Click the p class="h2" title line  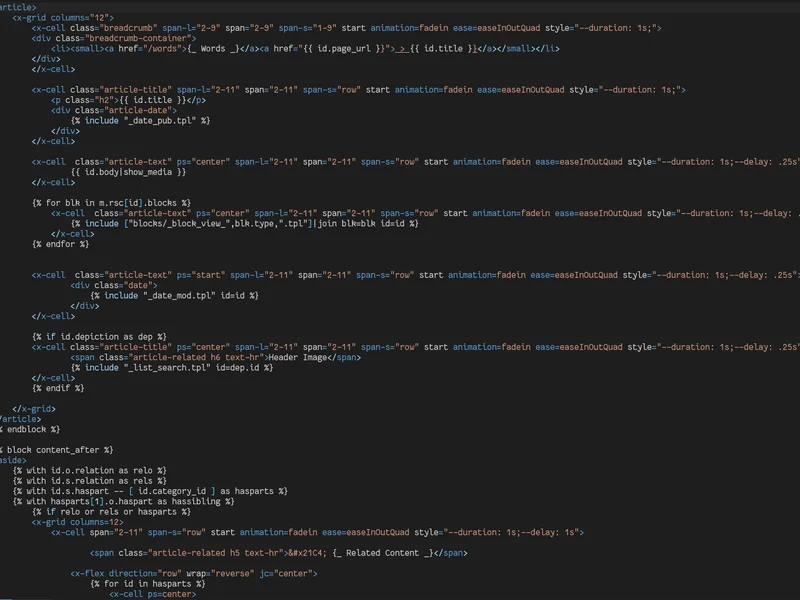pyautogui.click(x=129, y=100)
